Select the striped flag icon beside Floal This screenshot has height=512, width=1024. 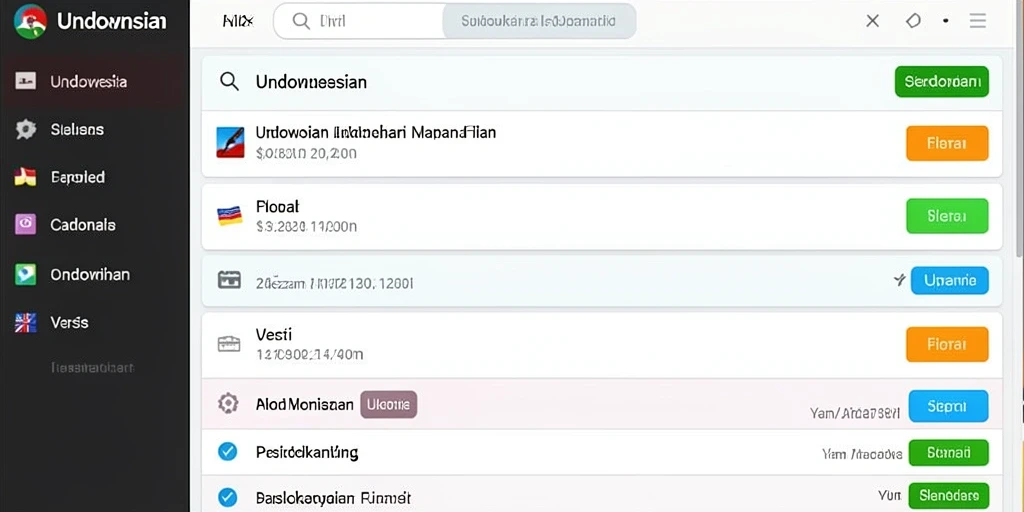[230, 216]
